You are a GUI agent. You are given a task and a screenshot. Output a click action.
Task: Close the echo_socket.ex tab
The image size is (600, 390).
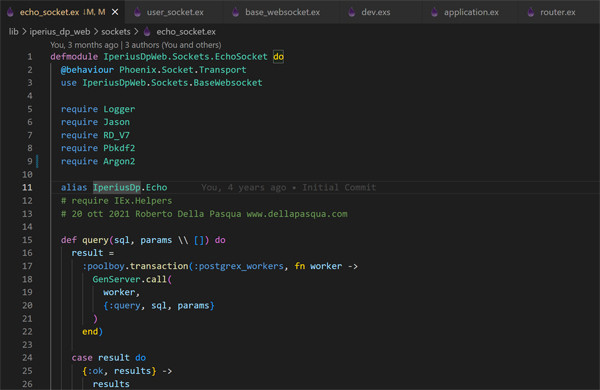pyautogui.click(x=115, y=12)
